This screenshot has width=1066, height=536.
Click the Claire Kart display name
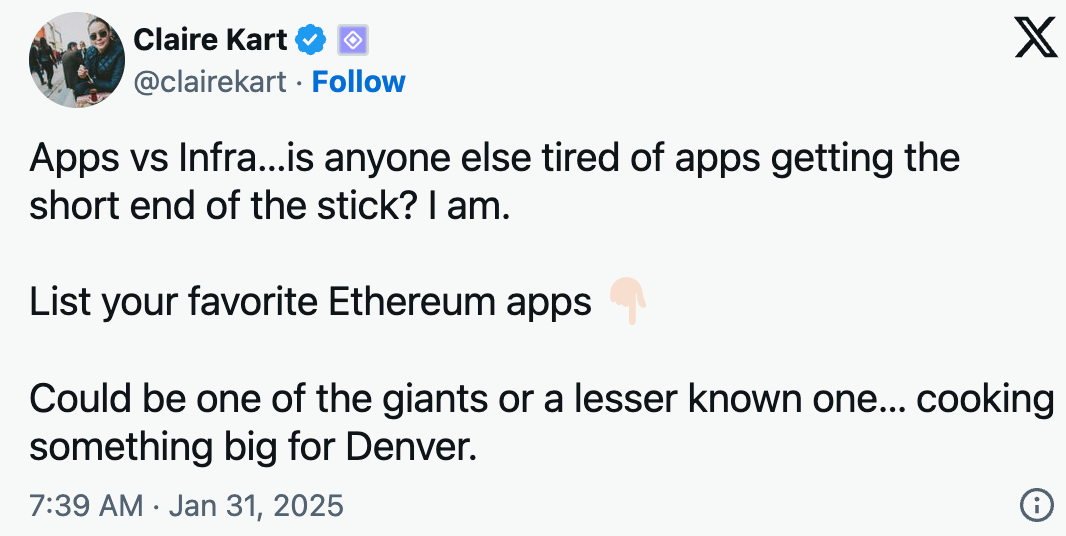point(209,39)
